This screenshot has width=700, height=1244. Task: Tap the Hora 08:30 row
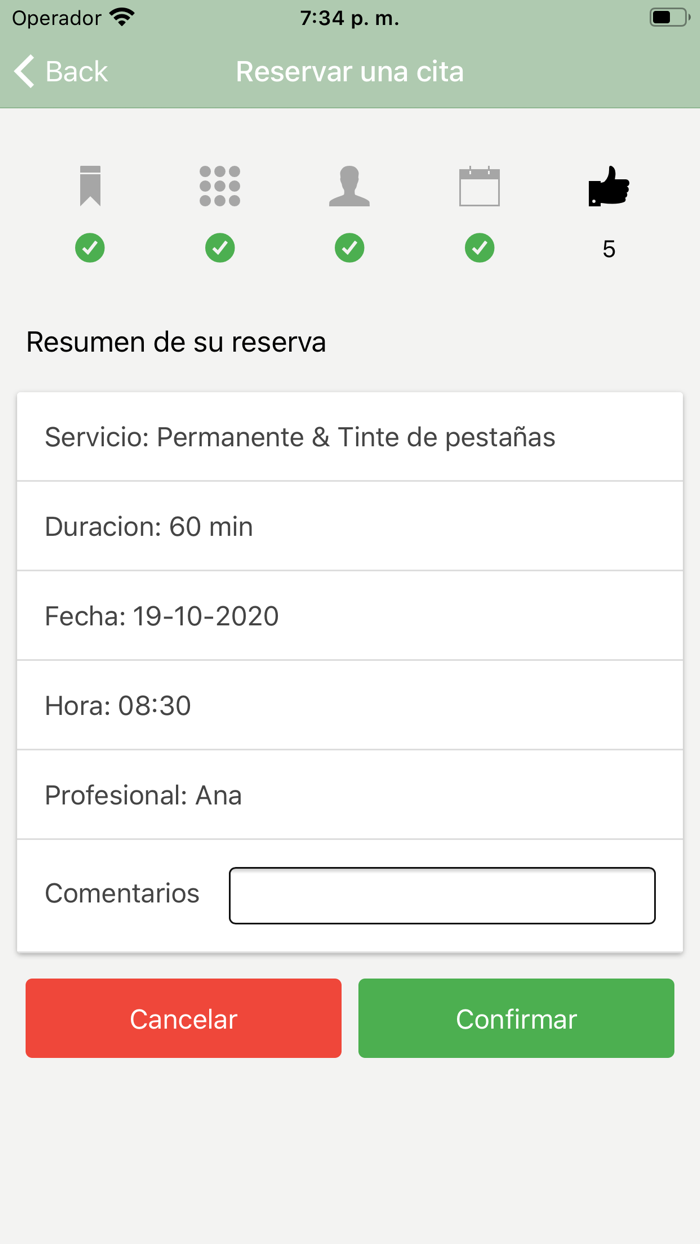coord(350,705)
